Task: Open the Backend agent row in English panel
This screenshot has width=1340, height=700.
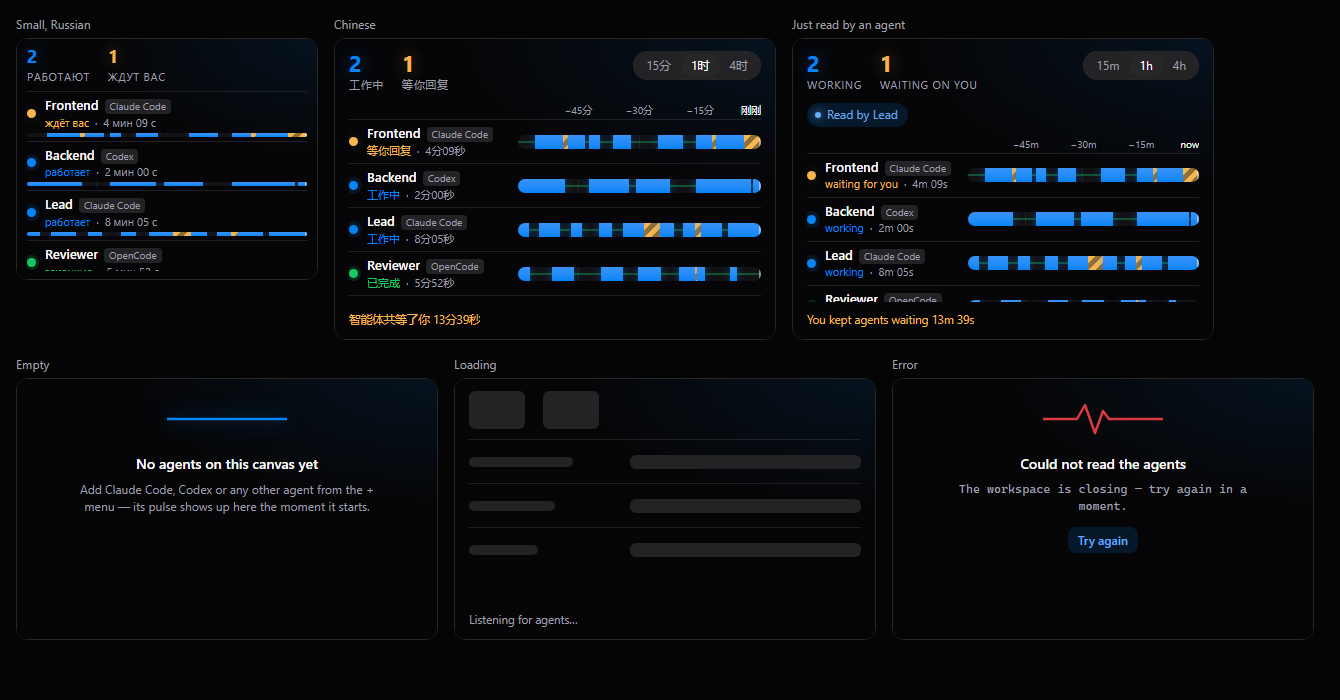Action: (x=1003, y=220)
